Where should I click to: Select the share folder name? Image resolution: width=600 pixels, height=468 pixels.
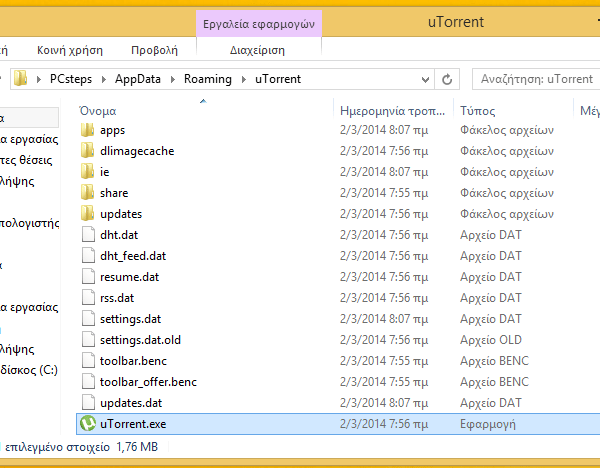114,193
